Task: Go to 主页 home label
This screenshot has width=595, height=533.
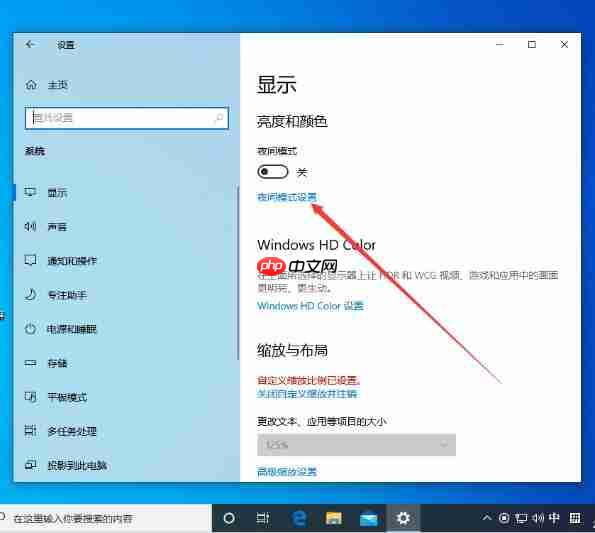Action: coord(58,85)
